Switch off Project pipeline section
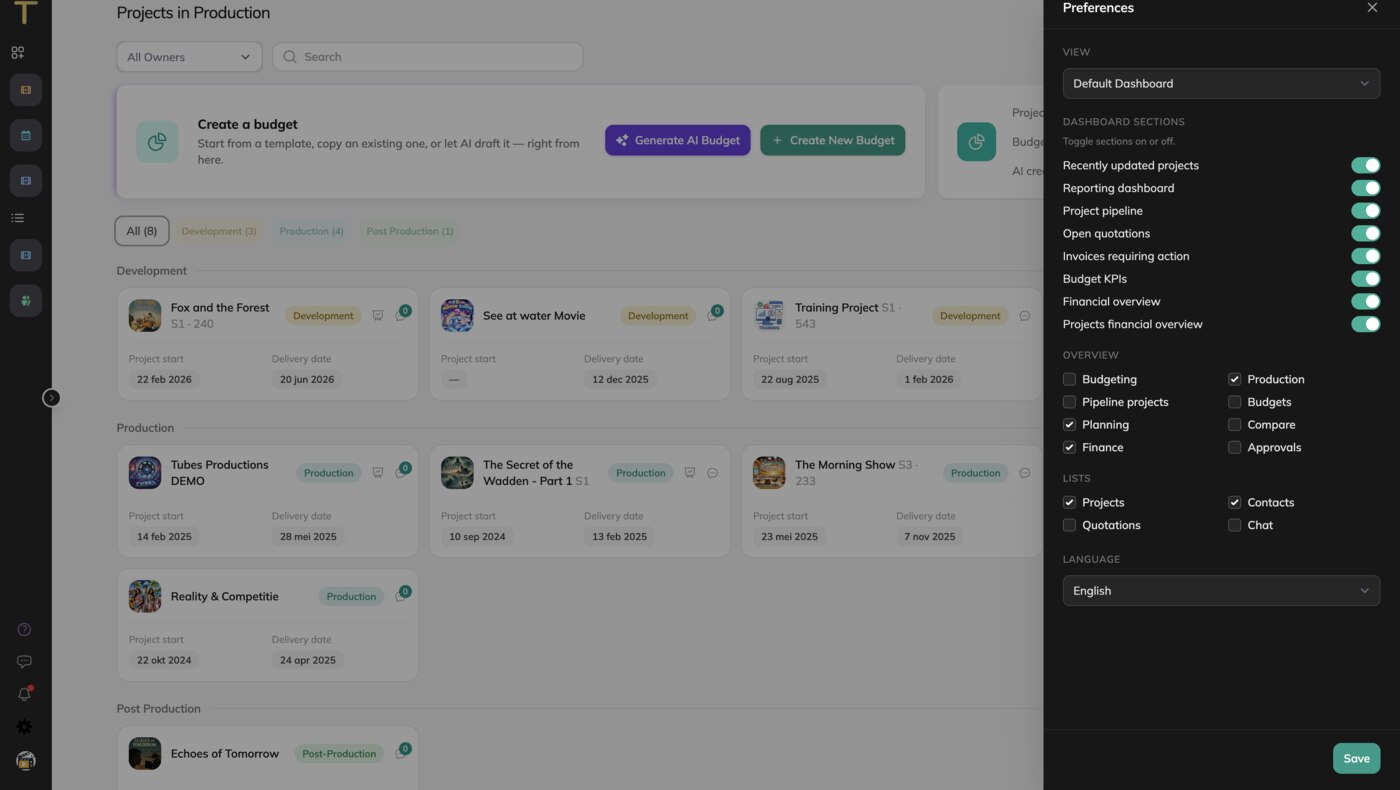 tap(1365, 211)
